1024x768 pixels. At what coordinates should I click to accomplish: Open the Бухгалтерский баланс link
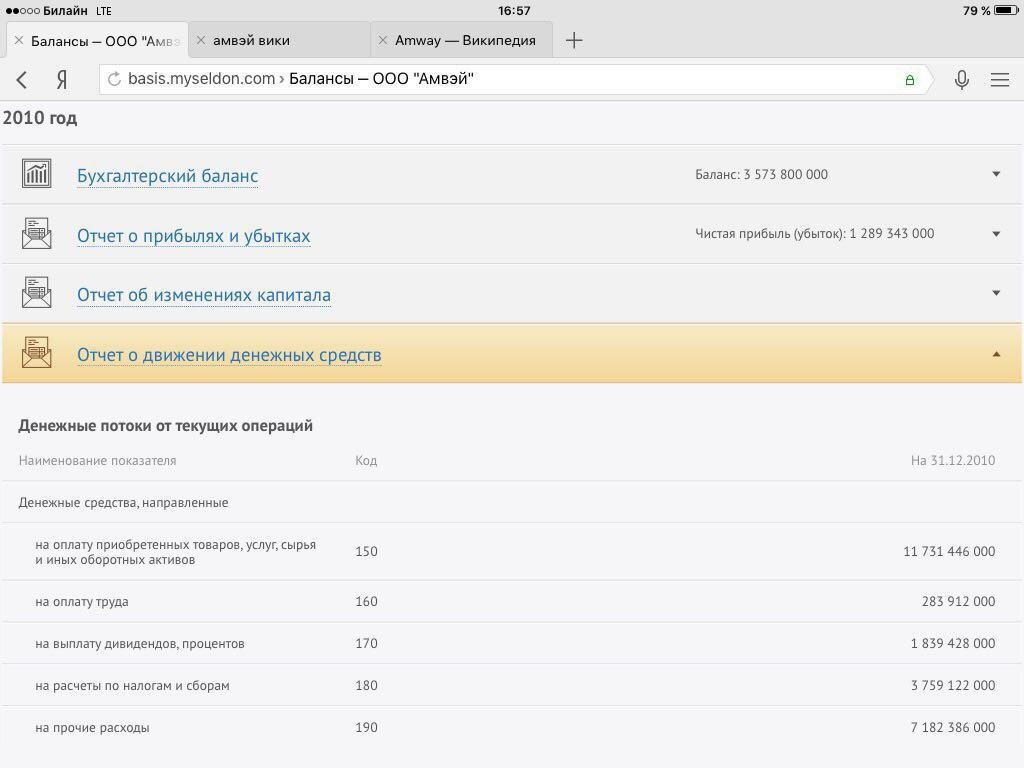pos(167,176)
